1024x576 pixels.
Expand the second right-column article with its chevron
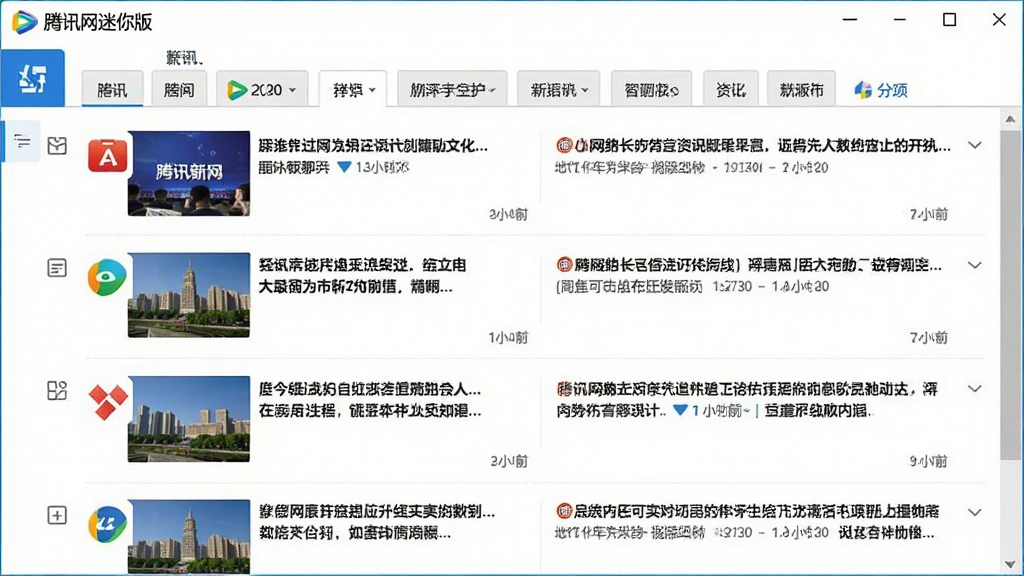pyautogui.click(x=974, y=265)
